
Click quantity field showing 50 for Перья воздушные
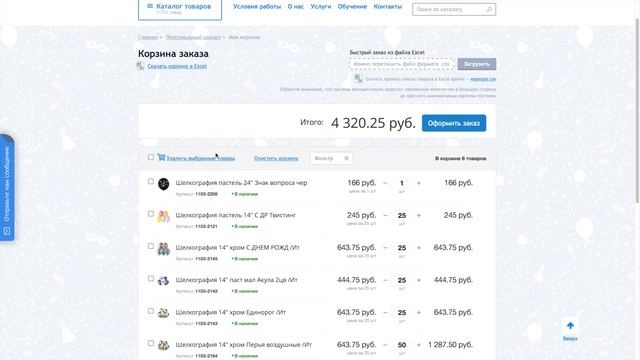coord(402,345)
